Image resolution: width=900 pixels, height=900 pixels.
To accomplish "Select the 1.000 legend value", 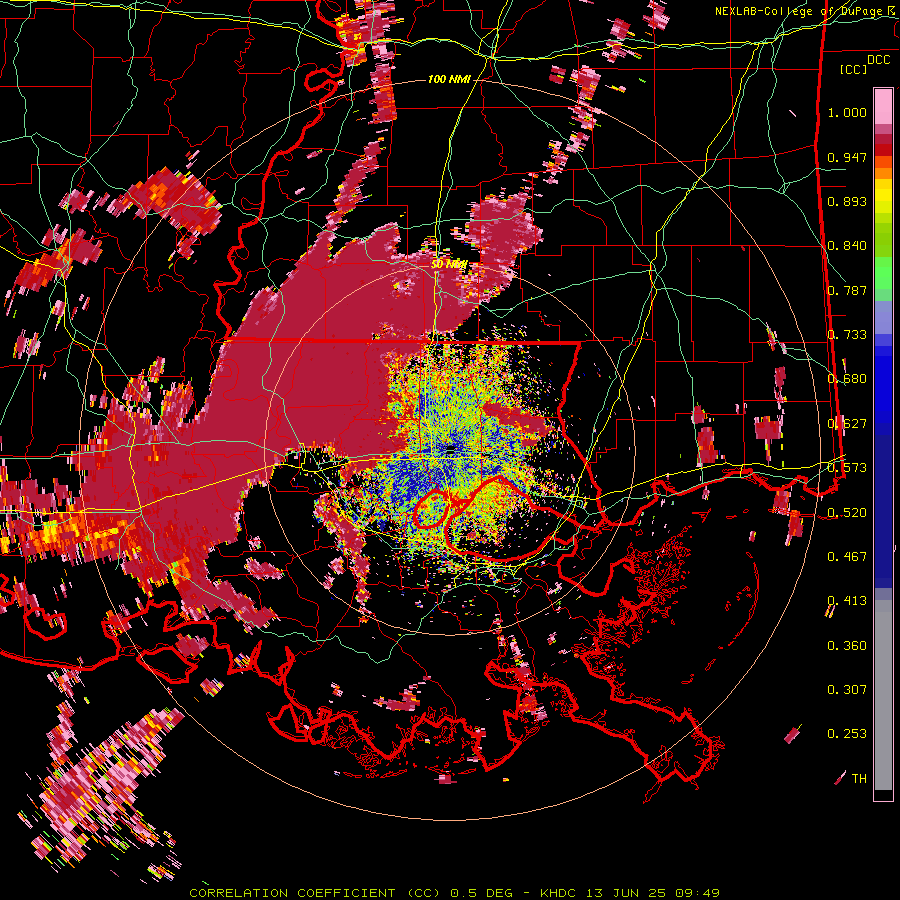I will pyautogui.click(x=847, y=112).
